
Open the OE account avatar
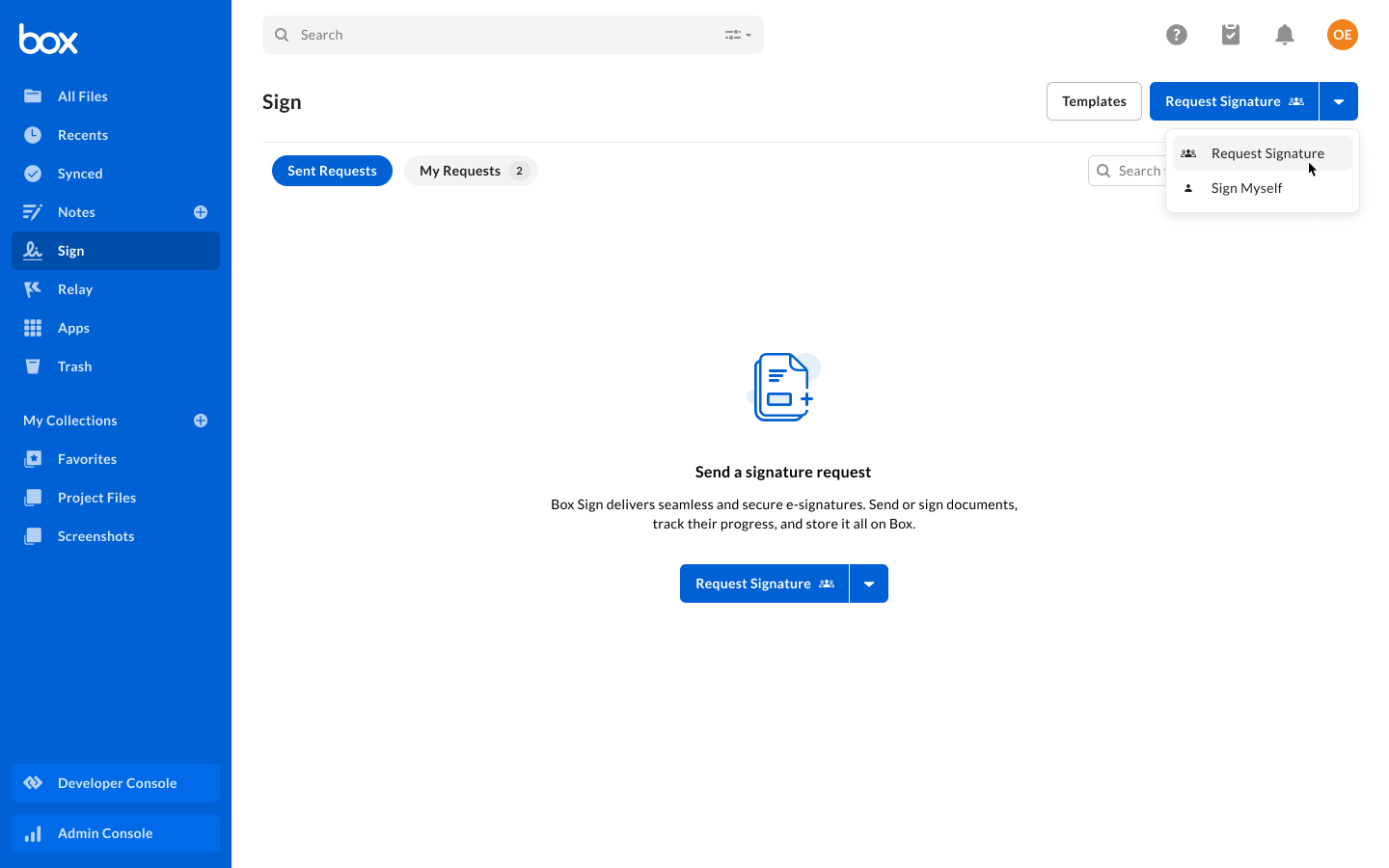tap(1342, 35)
